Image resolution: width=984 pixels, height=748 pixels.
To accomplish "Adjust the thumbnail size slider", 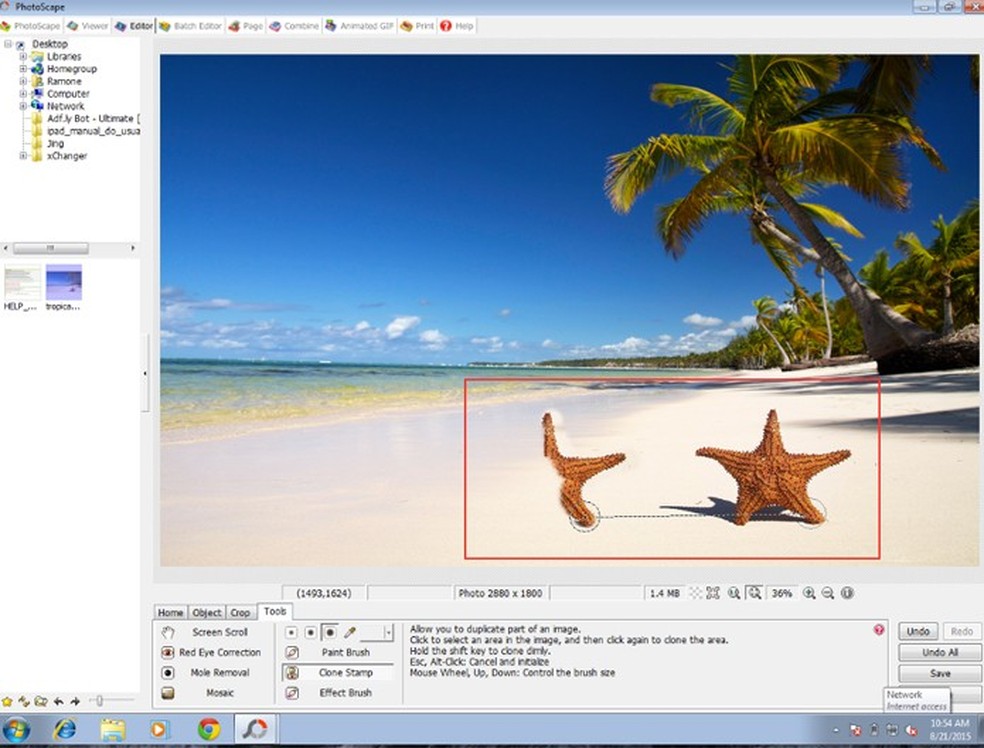I will click(98, 701).
